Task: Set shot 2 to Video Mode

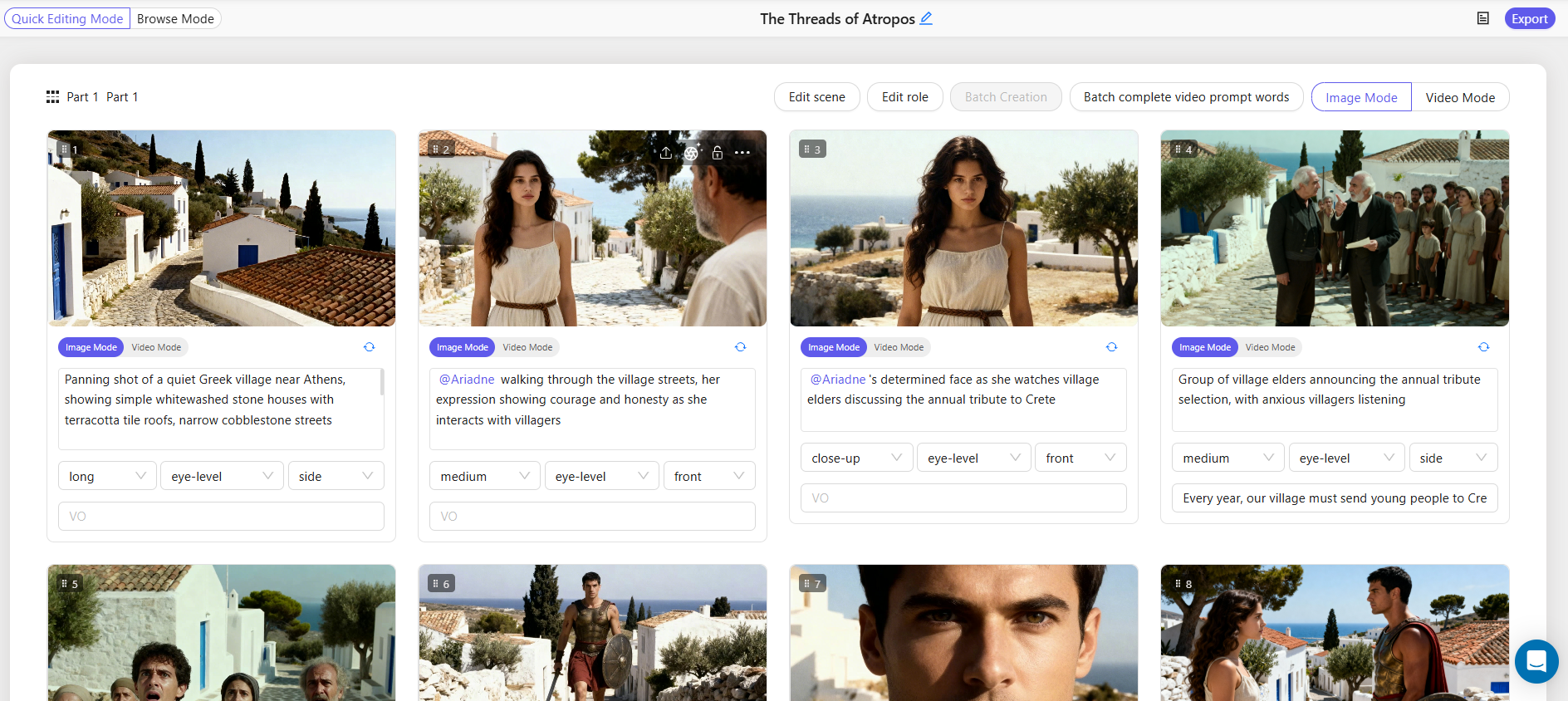Action: pyautogui.click(x=527, y=347)
